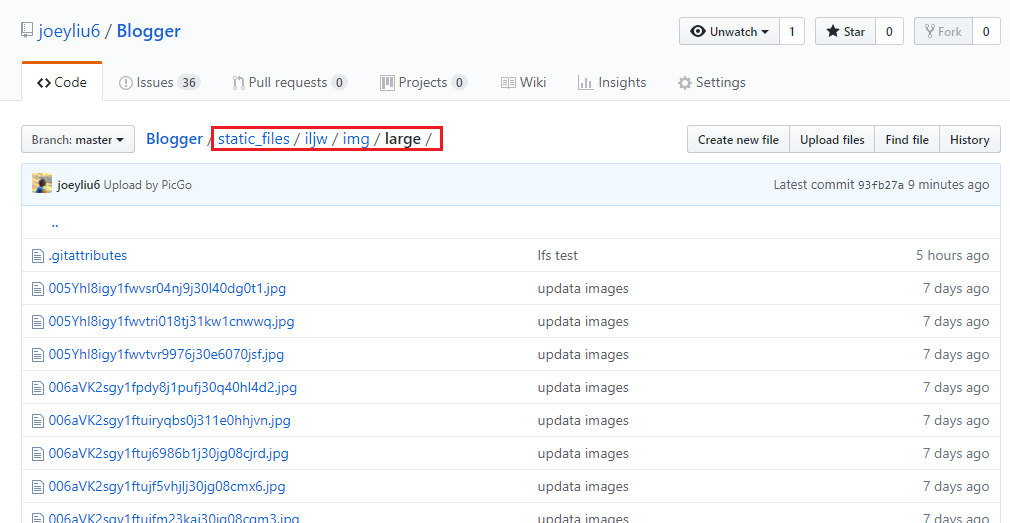The height and width of the screenshot is (523, 1010).
Task: Open 005Yhl8igy1fwvtri018tj31kw1cnwwq.jpg
Action: [171, 321]
